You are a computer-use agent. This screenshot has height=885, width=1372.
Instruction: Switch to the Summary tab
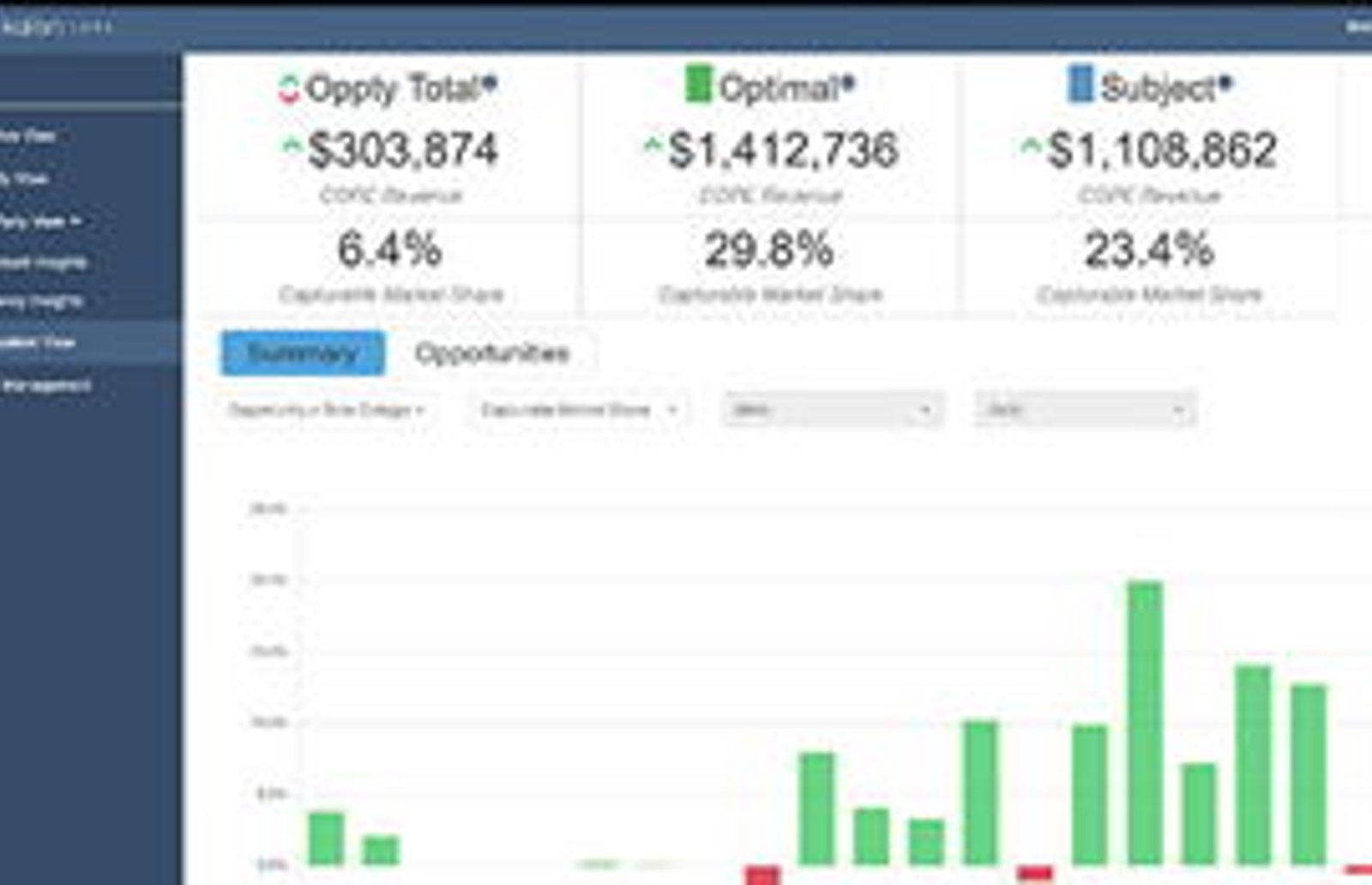coord(303,353)
